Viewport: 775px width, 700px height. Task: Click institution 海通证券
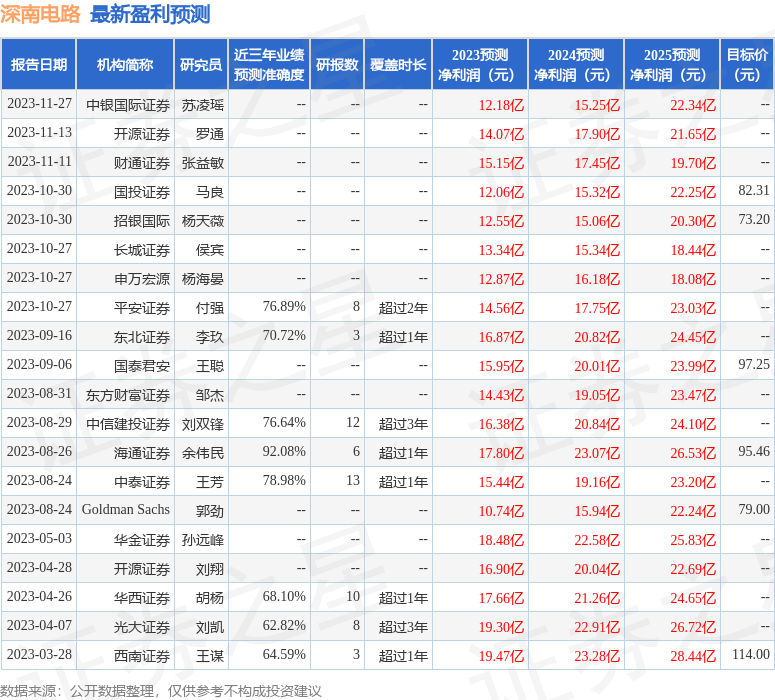142,453
